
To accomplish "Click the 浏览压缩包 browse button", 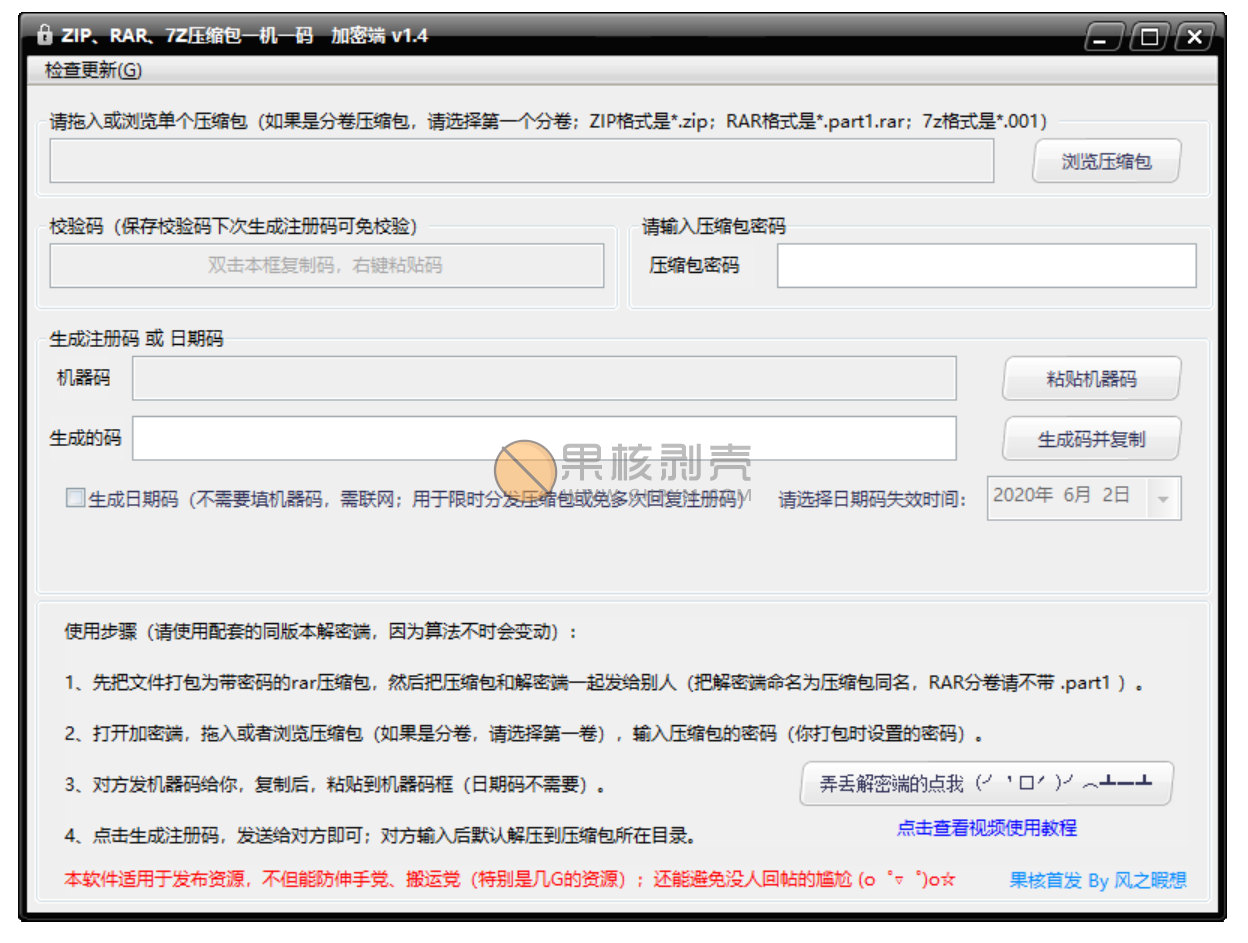I will click(1106, 161).
